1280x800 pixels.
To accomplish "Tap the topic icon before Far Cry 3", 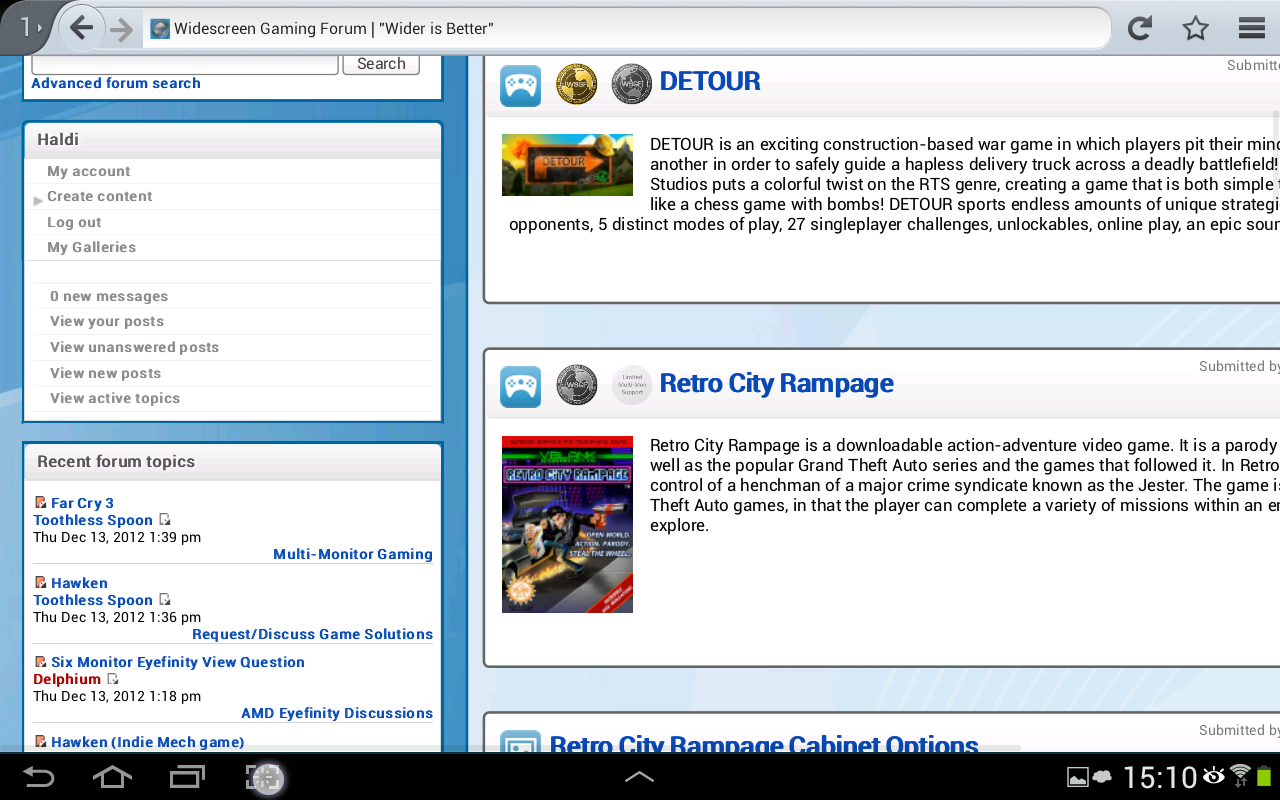I will (40, 502).
